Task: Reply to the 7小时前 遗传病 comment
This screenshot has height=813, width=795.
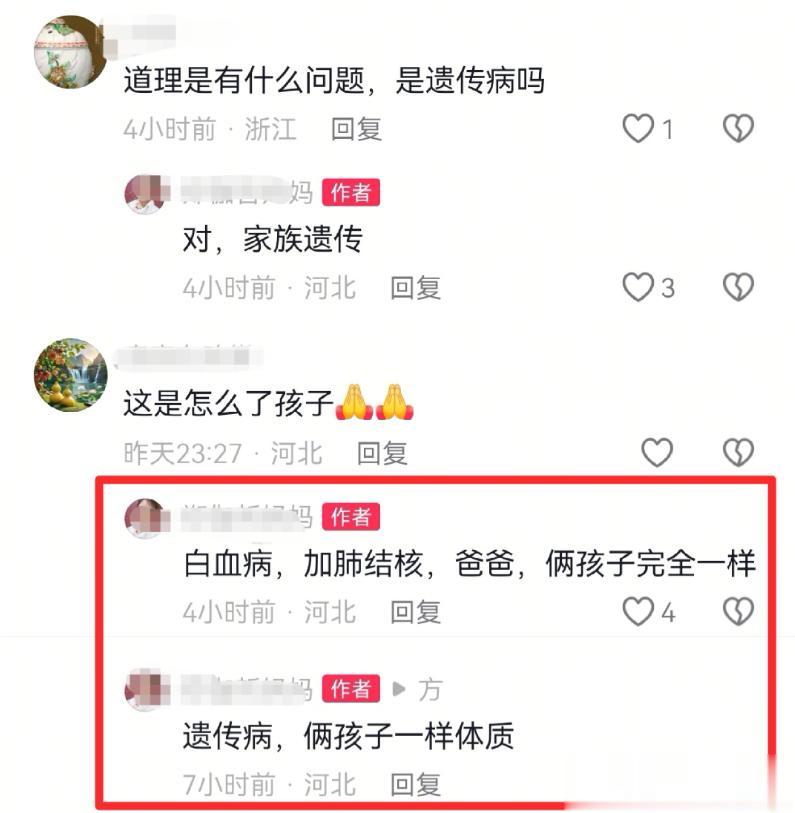Action: coord(415,784)
